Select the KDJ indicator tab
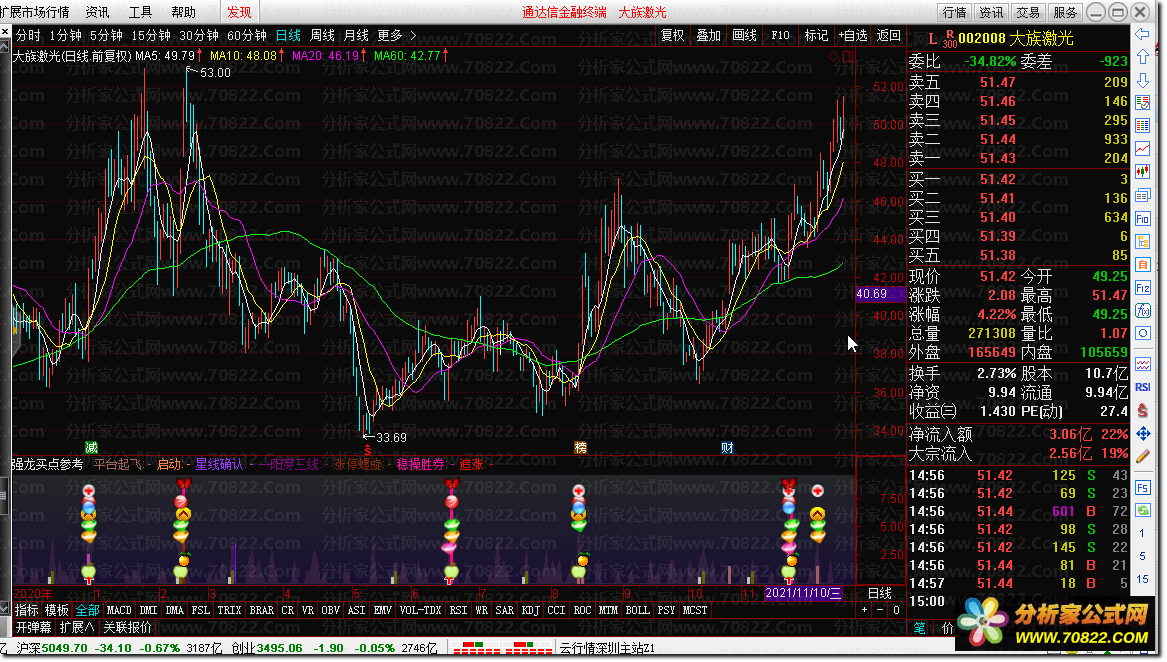 coord(531,611)
